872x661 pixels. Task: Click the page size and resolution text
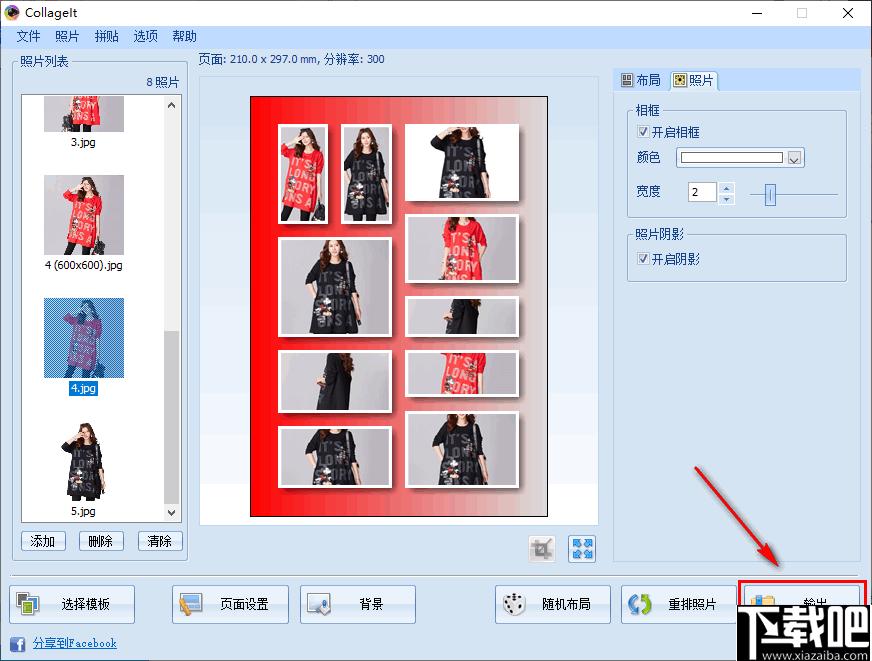point(291,59)
